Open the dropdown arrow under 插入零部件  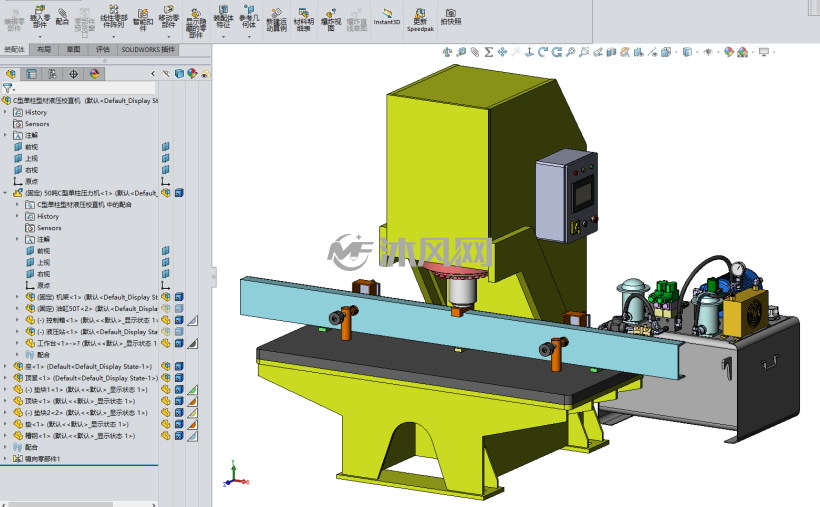[x=40, y=37]
